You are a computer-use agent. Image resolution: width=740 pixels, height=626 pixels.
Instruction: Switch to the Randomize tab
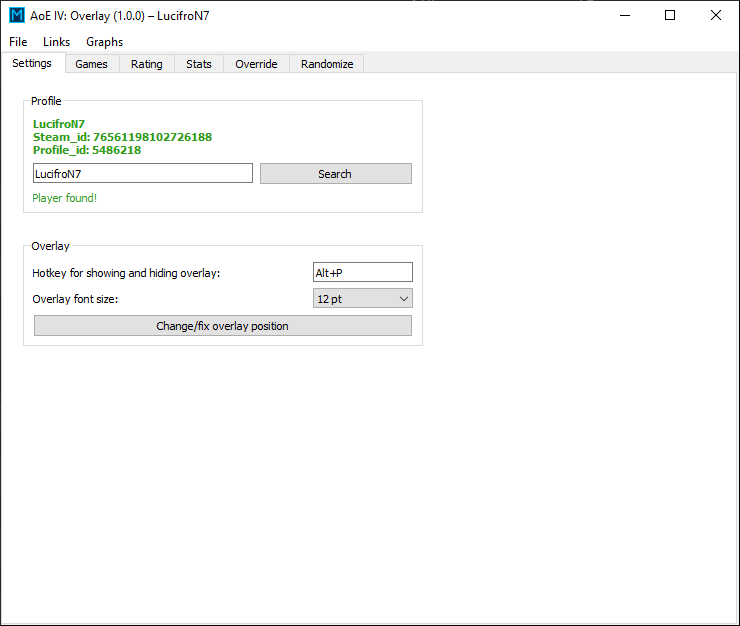coord(327,64)
